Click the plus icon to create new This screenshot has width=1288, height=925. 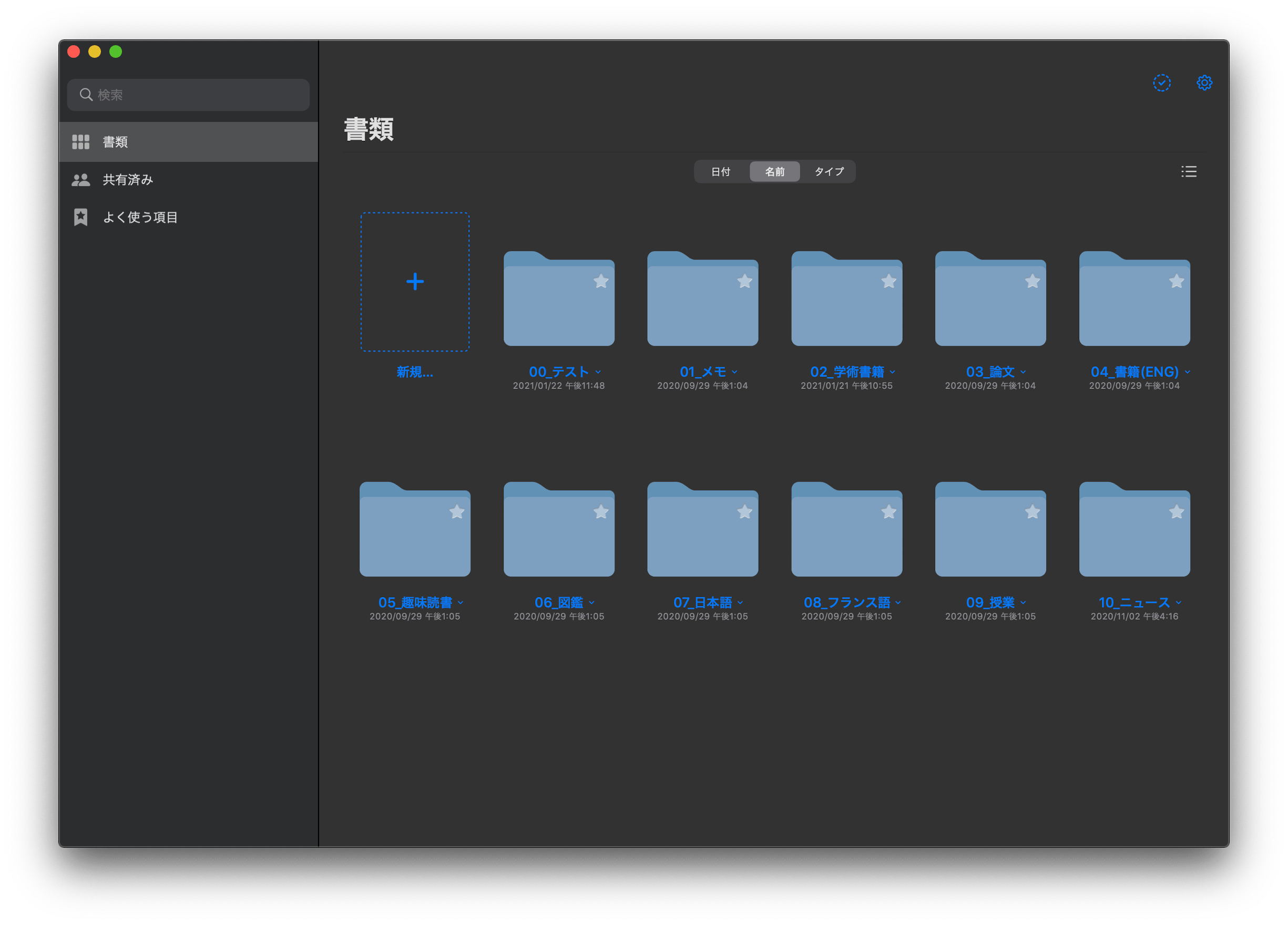415,282
